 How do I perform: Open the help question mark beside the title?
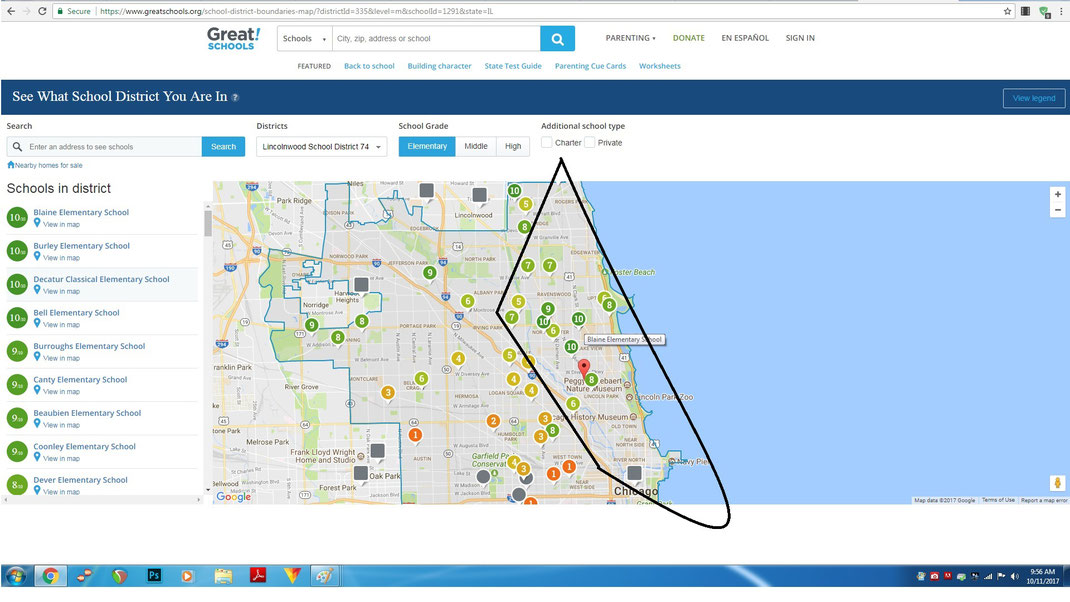[235, 98]
